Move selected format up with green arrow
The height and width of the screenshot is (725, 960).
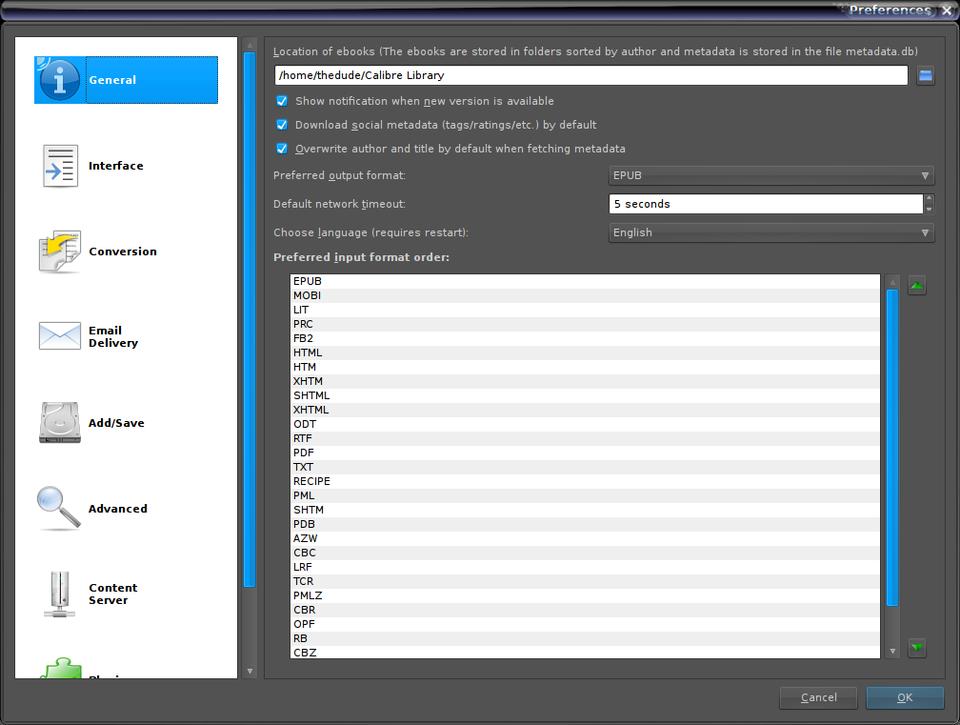coord(917,286)
